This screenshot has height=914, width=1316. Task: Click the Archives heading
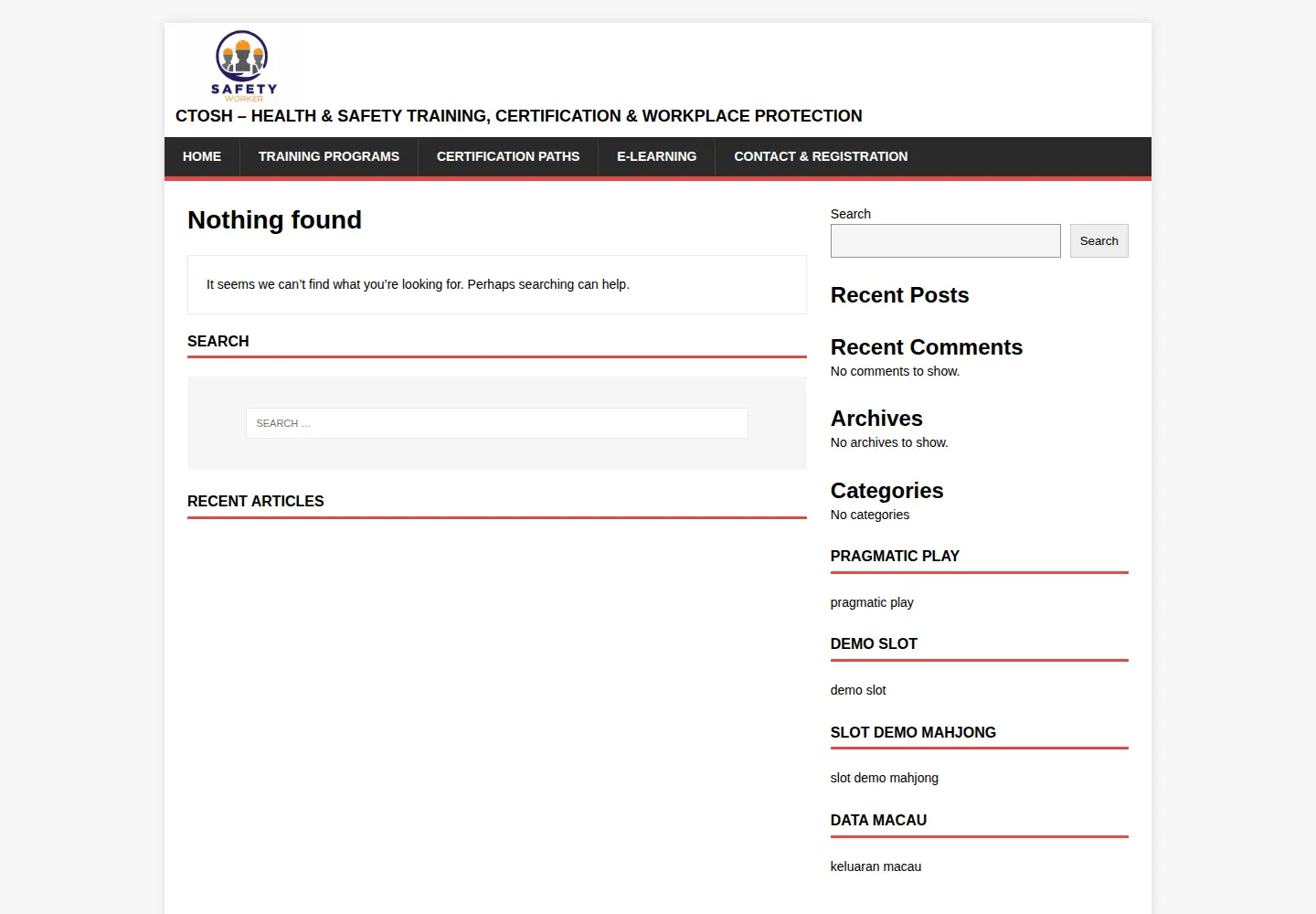pyautogui.click(x=876, y=419)
